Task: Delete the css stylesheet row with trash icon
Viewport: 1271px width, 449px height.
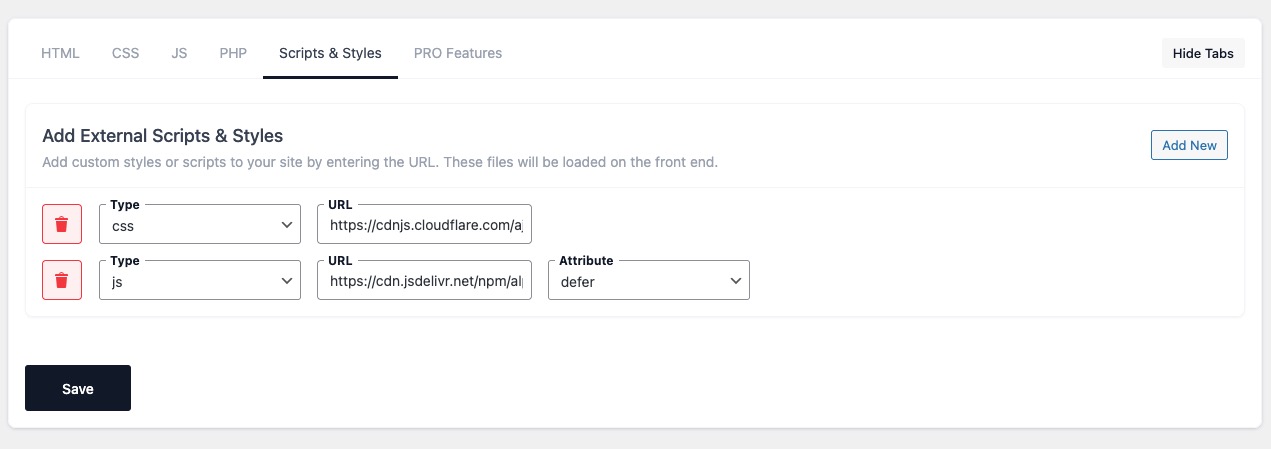Action: pos(62,224)
